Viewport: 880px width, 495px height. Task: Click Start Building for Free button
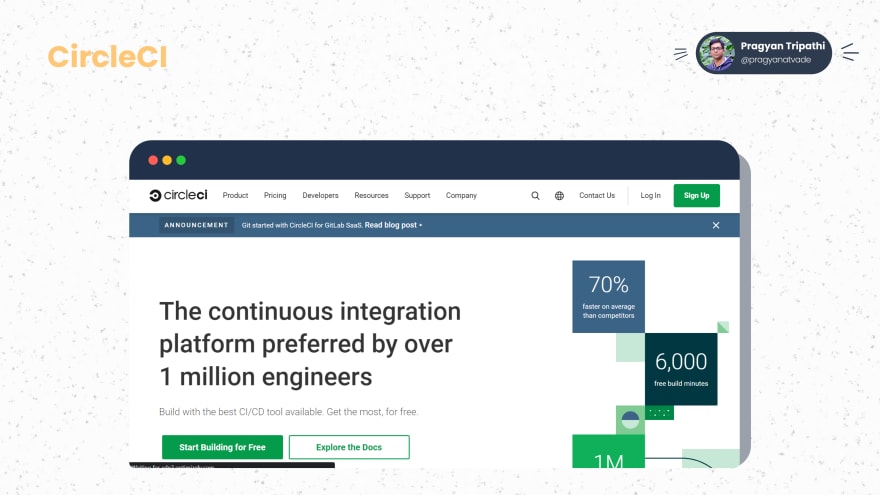pyautogui.click(x=222, y=447)
